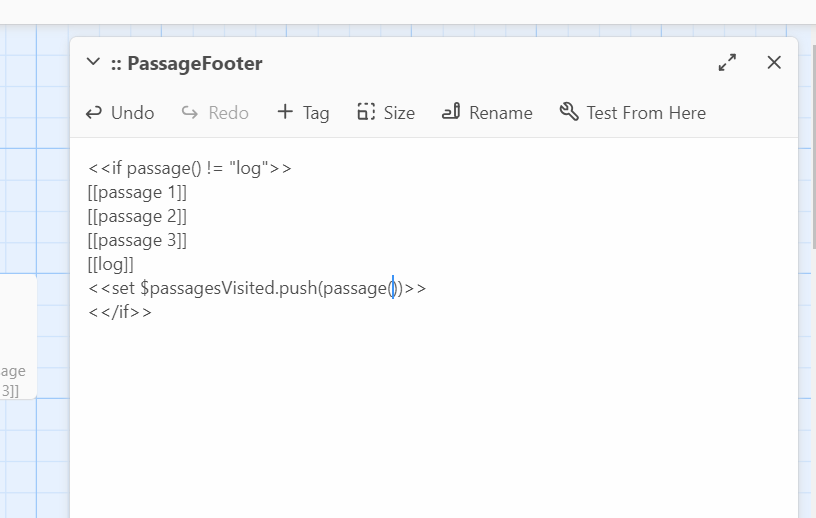
Task: Click the wrench icon for Test From Here
Action: (569, 111)
